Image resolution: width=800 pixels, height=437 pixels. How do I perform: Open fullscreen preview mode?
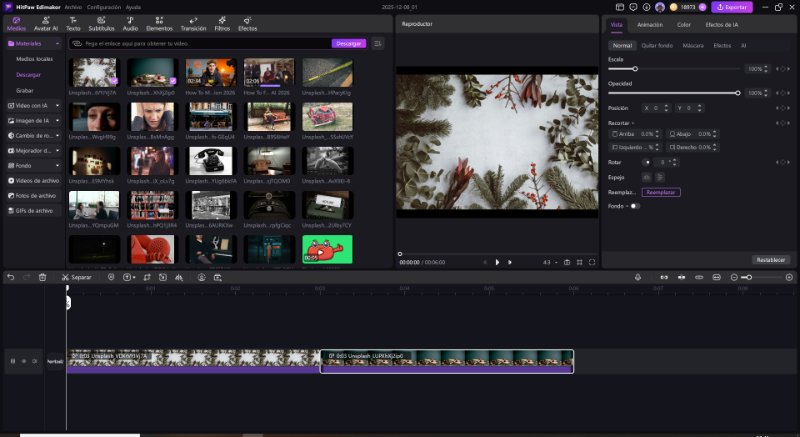[x=592, y=262]
